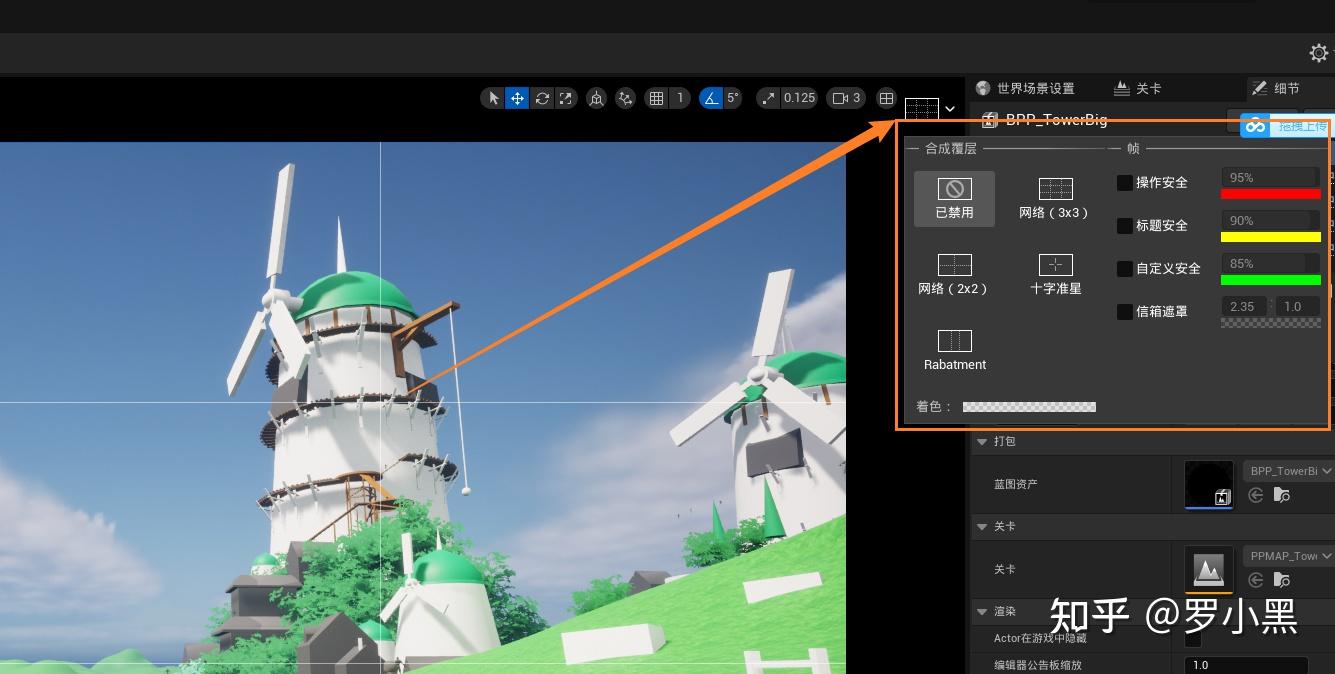Use selected asset arrow for 关卡
This screenshot has width=1335, height=674.
click(x=1256, y=580)
